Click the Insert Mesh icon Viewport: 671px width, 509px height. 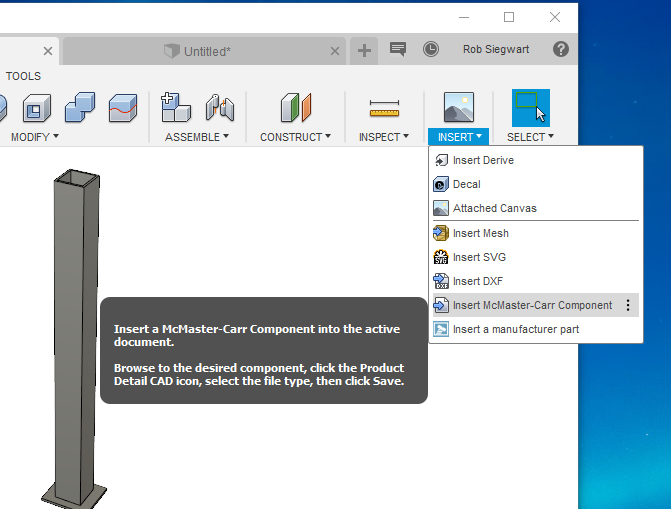click(x=441, y=233)
